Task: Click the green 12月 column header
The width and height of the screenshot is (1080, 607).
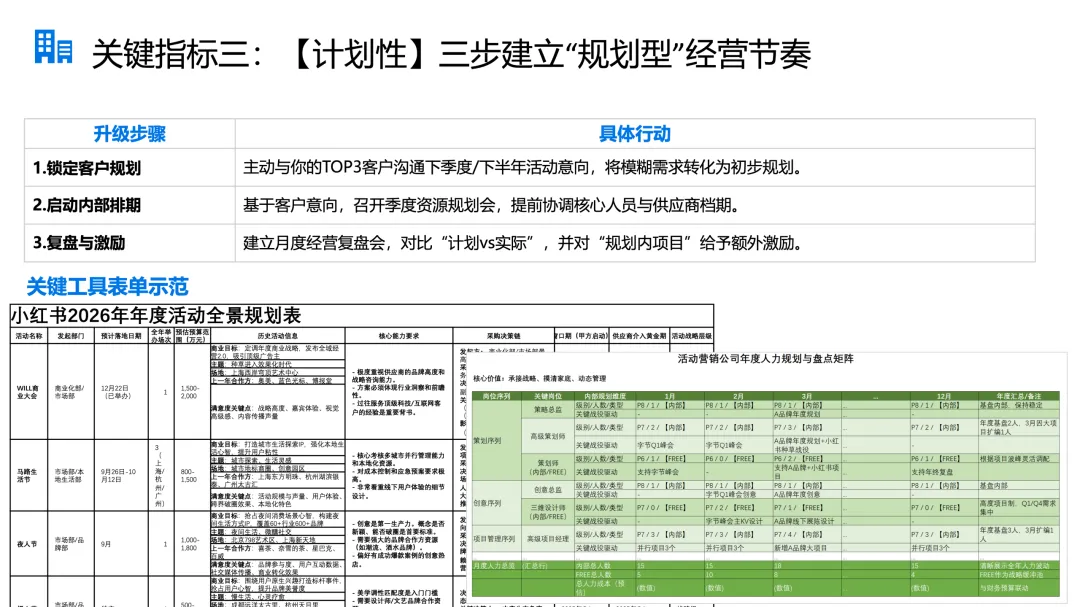Action: point(944,396)
